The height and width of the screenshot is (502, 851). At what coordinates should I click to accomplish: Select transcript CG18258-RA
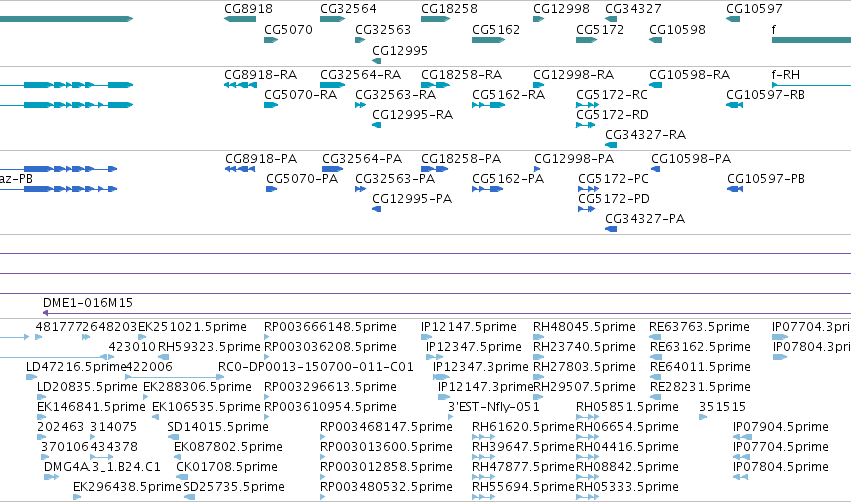[x=461, y=74]
